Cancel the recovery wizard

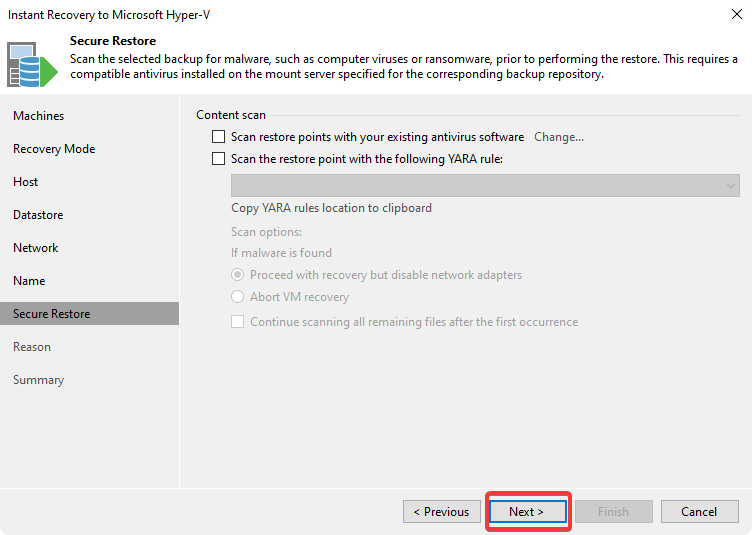(x=699, y=512)
